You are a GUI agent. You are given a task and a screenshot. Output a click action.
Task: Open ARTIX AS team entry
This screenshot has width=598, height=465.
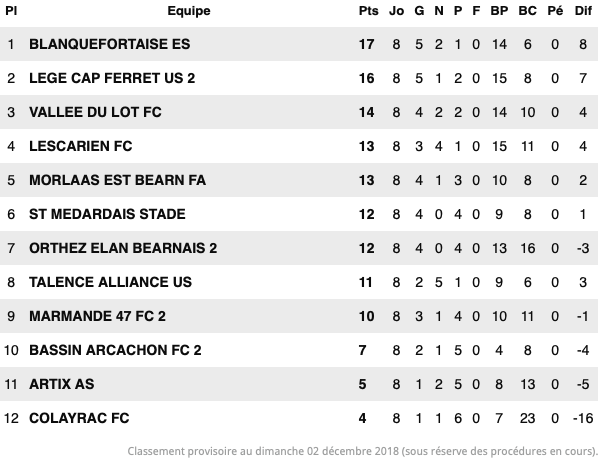pos(61,384)
